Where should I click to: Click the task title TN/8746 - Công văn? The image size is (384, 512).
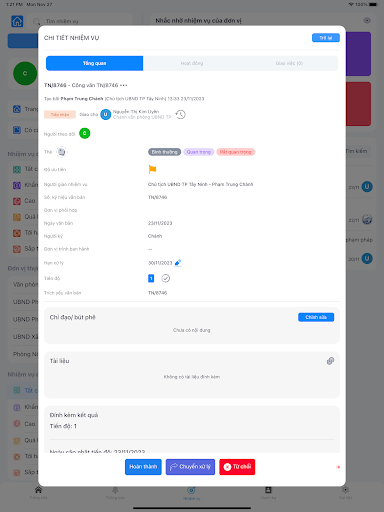point(81,85)
